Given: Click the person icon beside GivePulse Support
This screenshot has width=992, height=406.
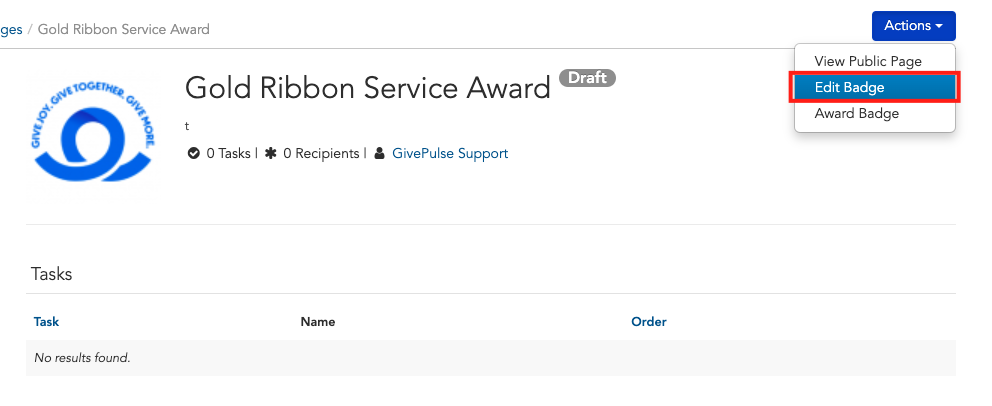Looking at the screenshot, I should click(379, 153).
